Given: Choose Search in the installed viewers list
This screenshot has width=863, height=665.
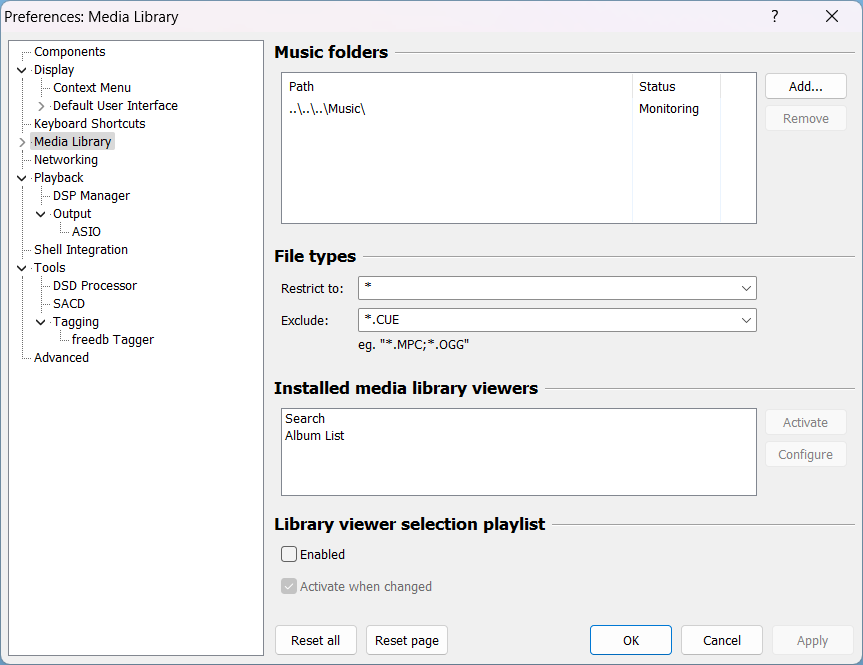Looking at the screenshot, I should pos(305,419).
